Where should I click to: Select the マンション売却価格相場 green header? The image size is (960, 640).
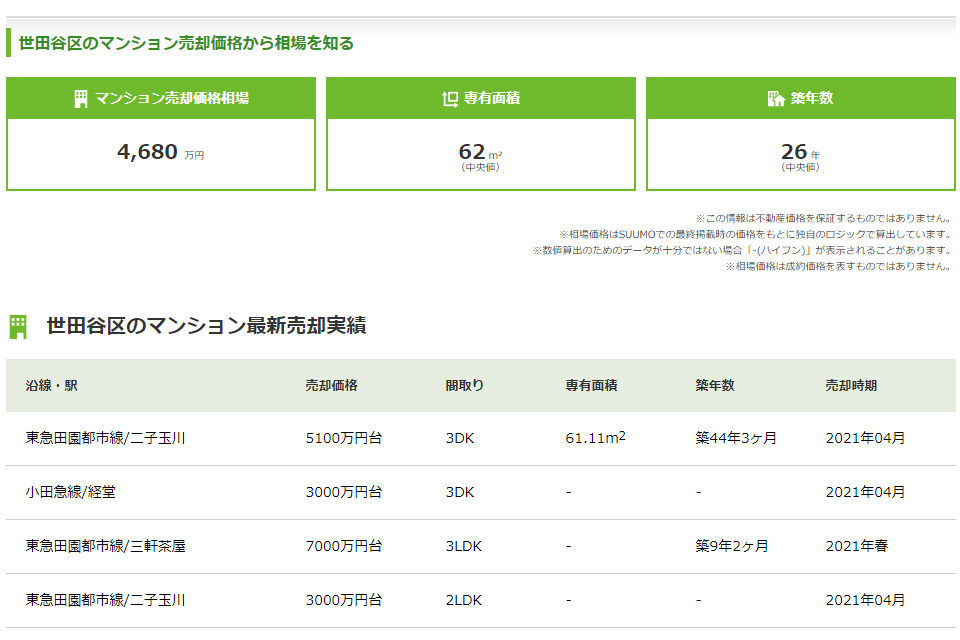160,97
